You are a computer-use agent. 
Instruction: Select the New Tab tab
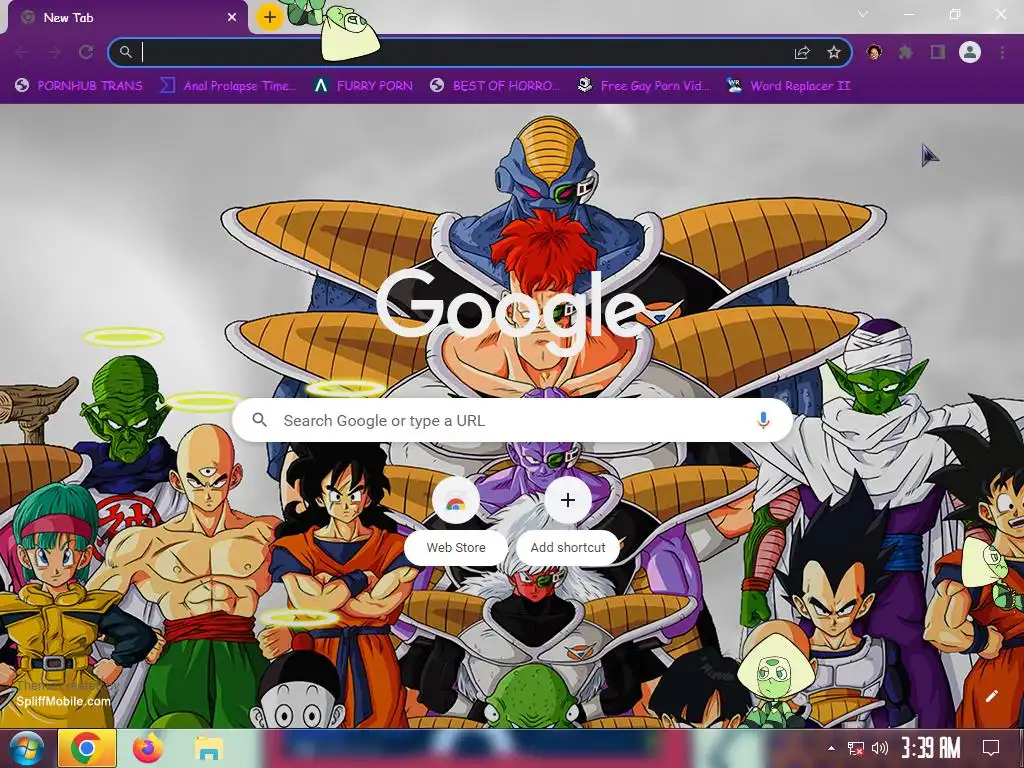click(127, 18)
